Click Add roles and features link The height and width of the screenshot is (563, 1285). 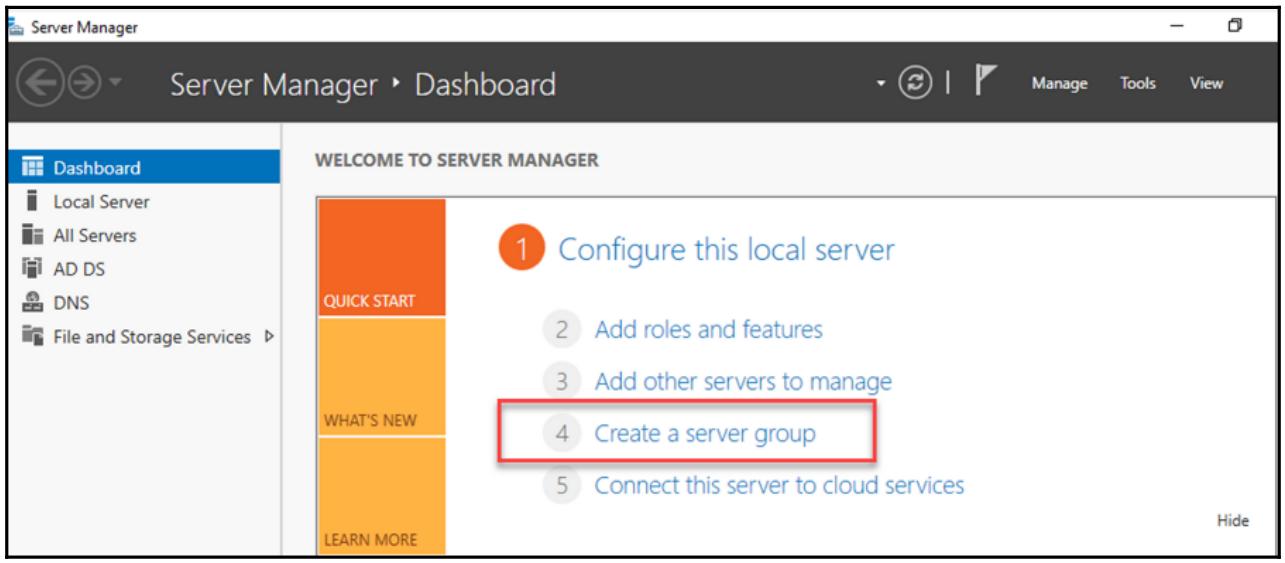pos(708,329)
